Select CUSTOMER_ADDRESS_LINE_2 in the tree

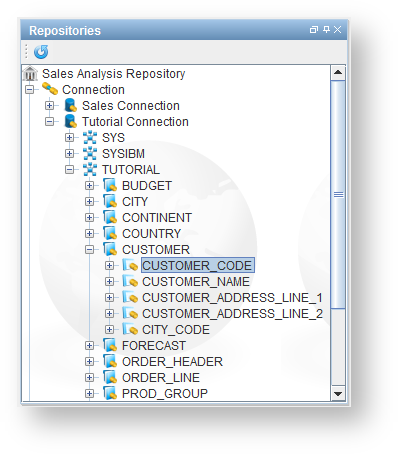tap(232, 314)
